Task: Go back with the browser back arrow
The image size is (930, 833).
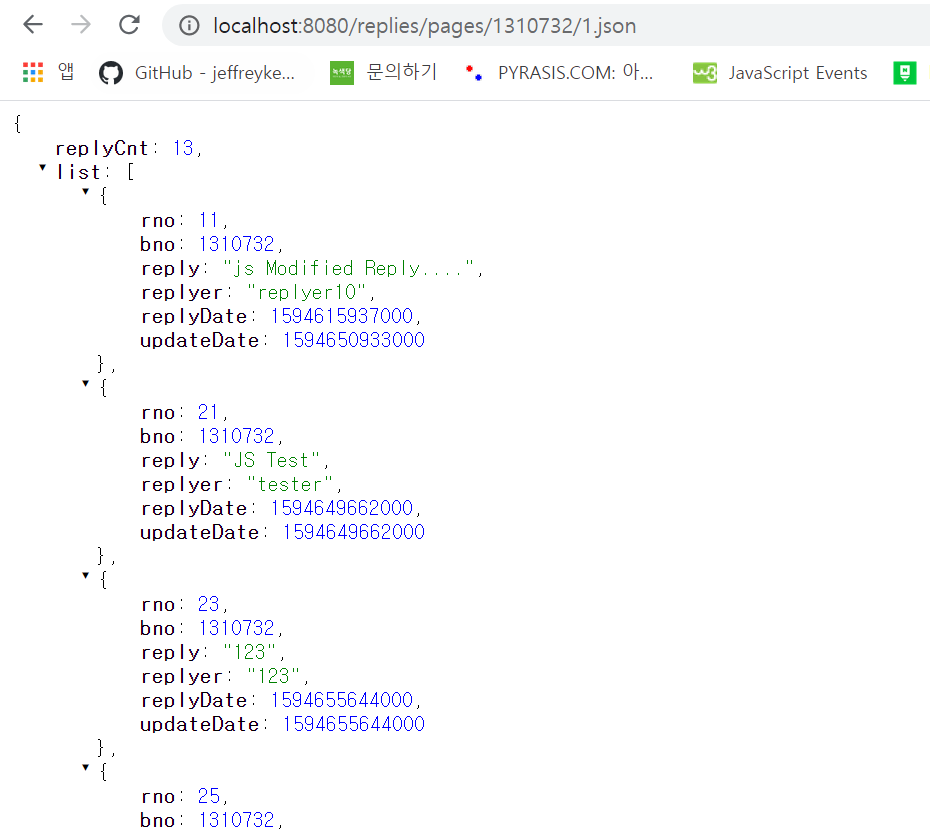Action: (33, 24)
